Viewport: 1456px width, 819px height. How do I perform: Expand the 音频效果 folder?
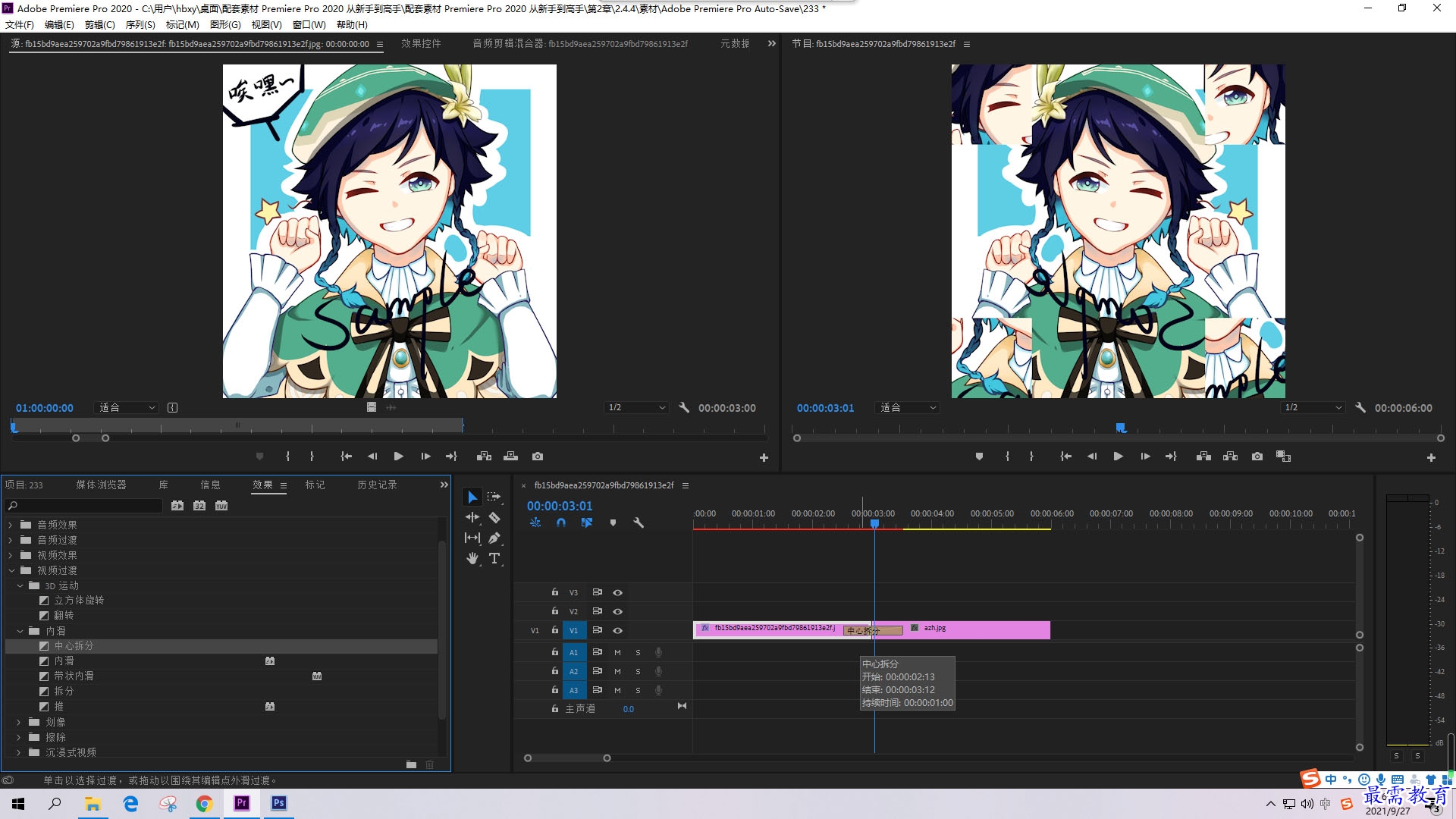tap(11, 525)
